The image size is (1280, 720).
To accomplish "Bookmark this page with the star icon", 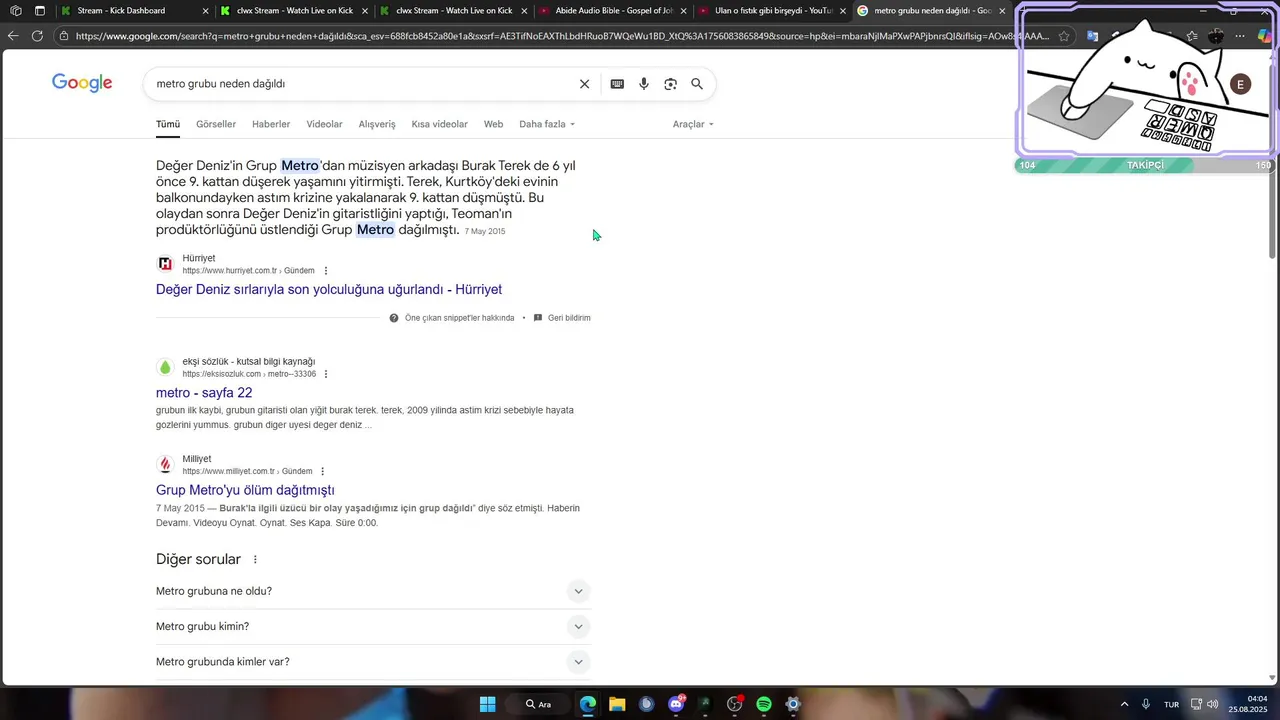I will point(1064,36).
